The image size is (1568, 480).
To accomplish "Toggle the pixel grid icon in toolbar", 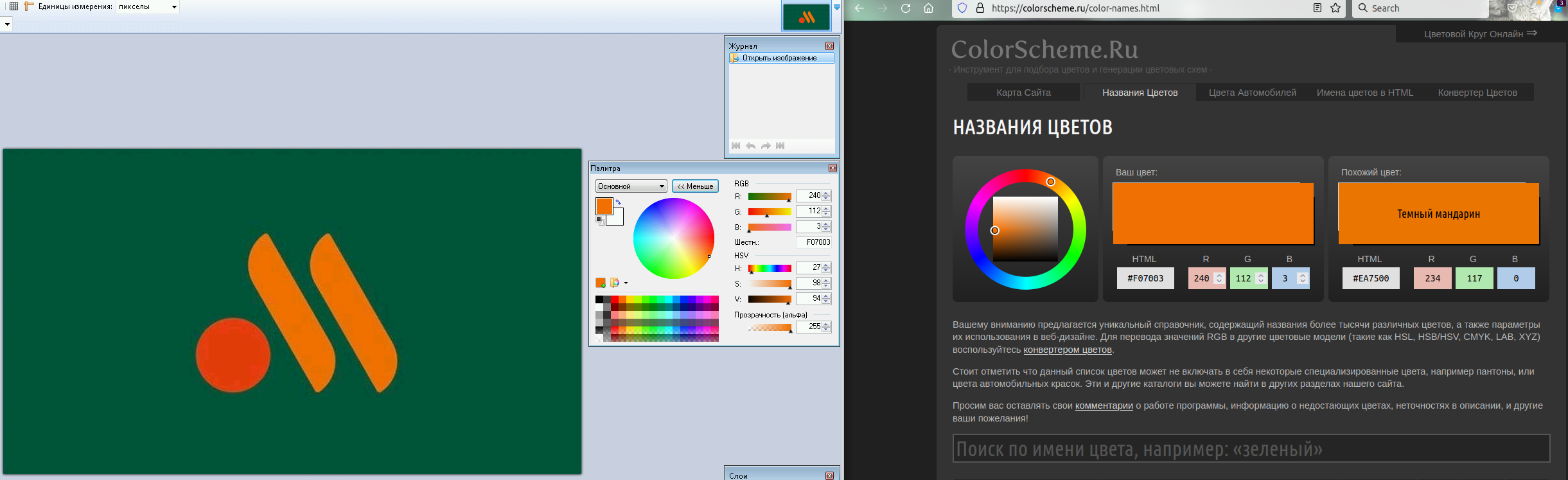I will click(x=13, y=6).
